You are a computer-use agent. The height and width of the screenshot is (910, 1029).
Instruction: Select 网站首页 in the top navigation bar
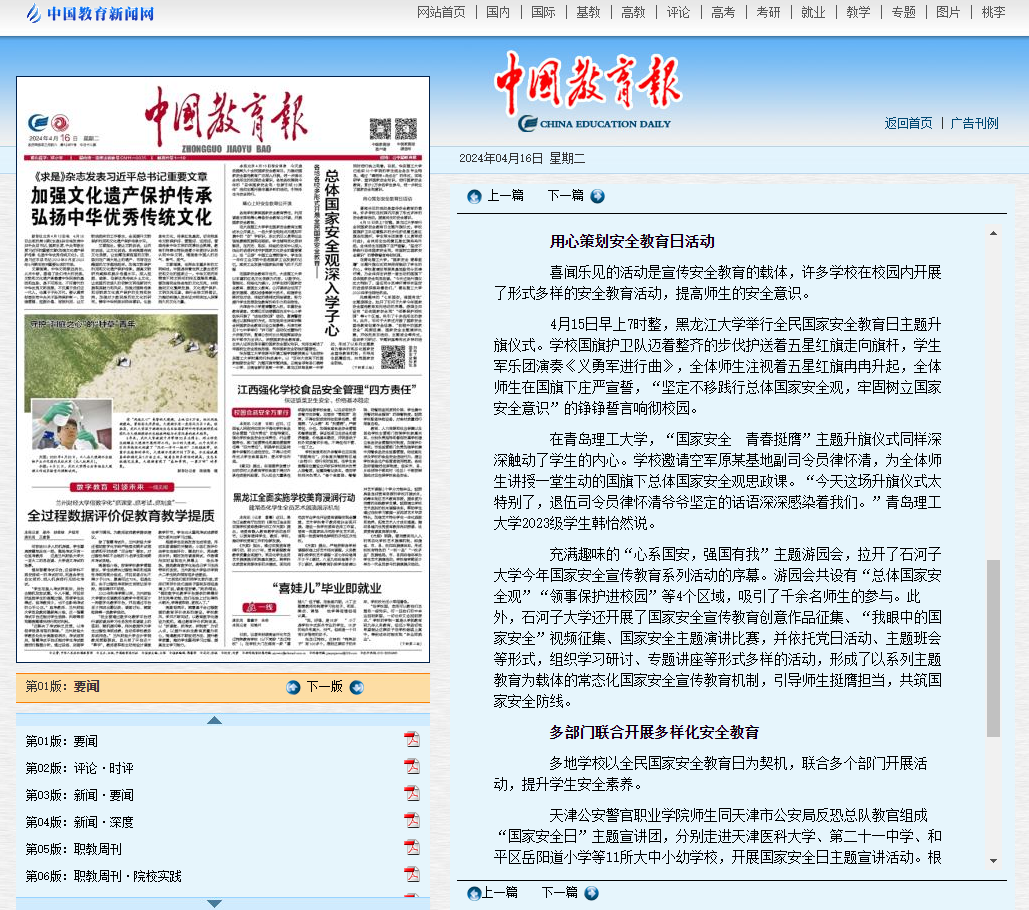coord(441,12)
